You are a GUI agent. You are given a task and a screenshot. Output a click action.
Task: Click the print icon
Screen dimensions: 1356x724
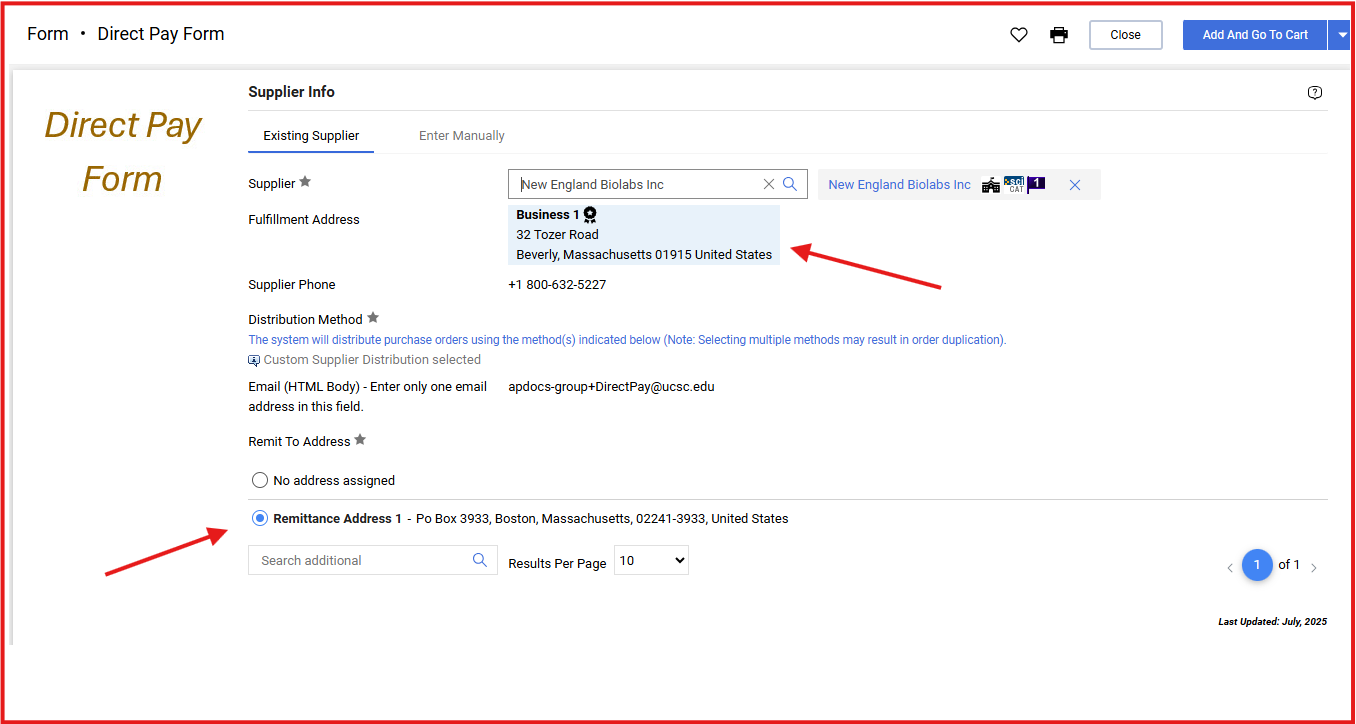[1059, 35]
